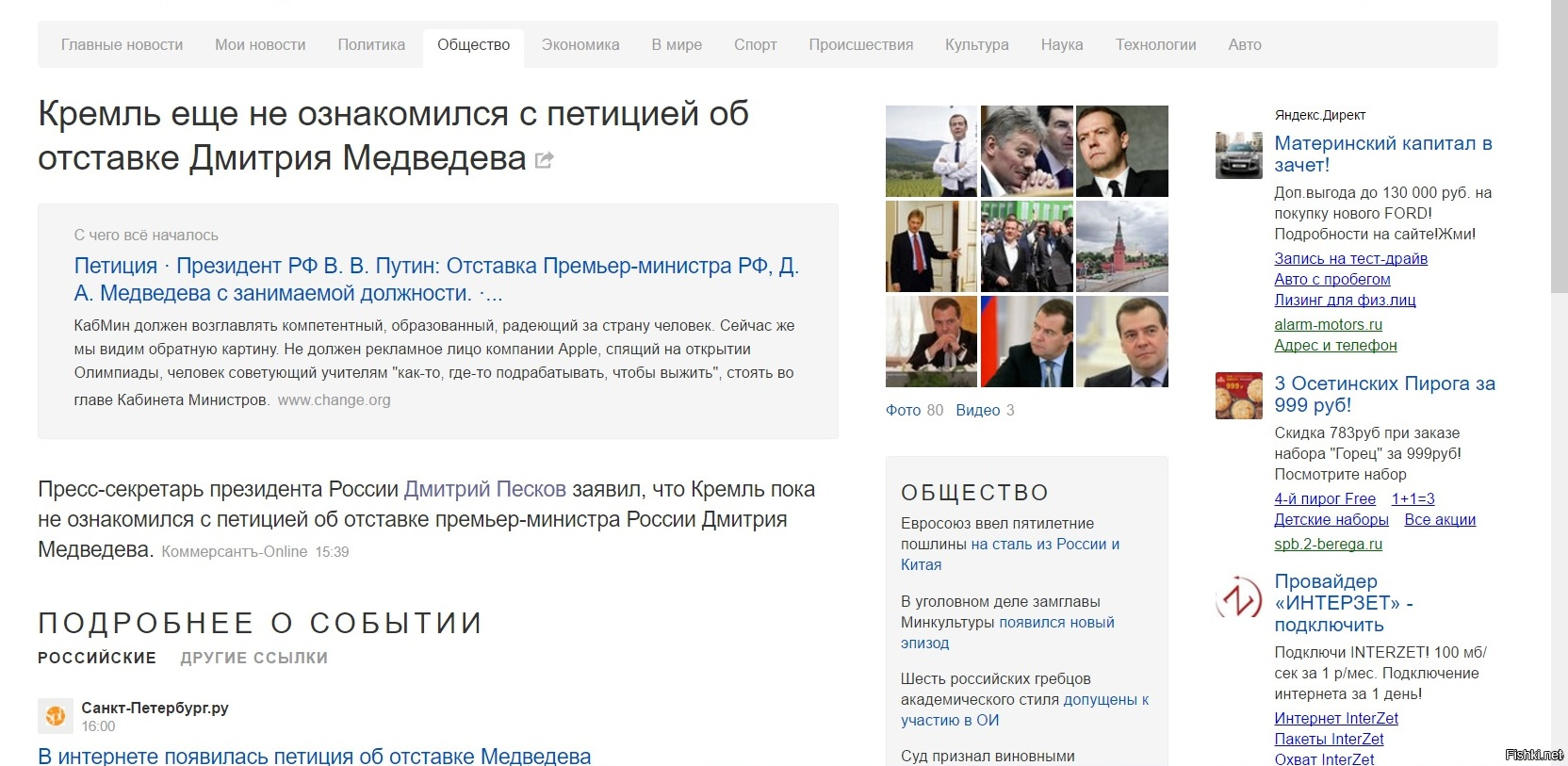Click the share icon next to headline

click(544, 160)
